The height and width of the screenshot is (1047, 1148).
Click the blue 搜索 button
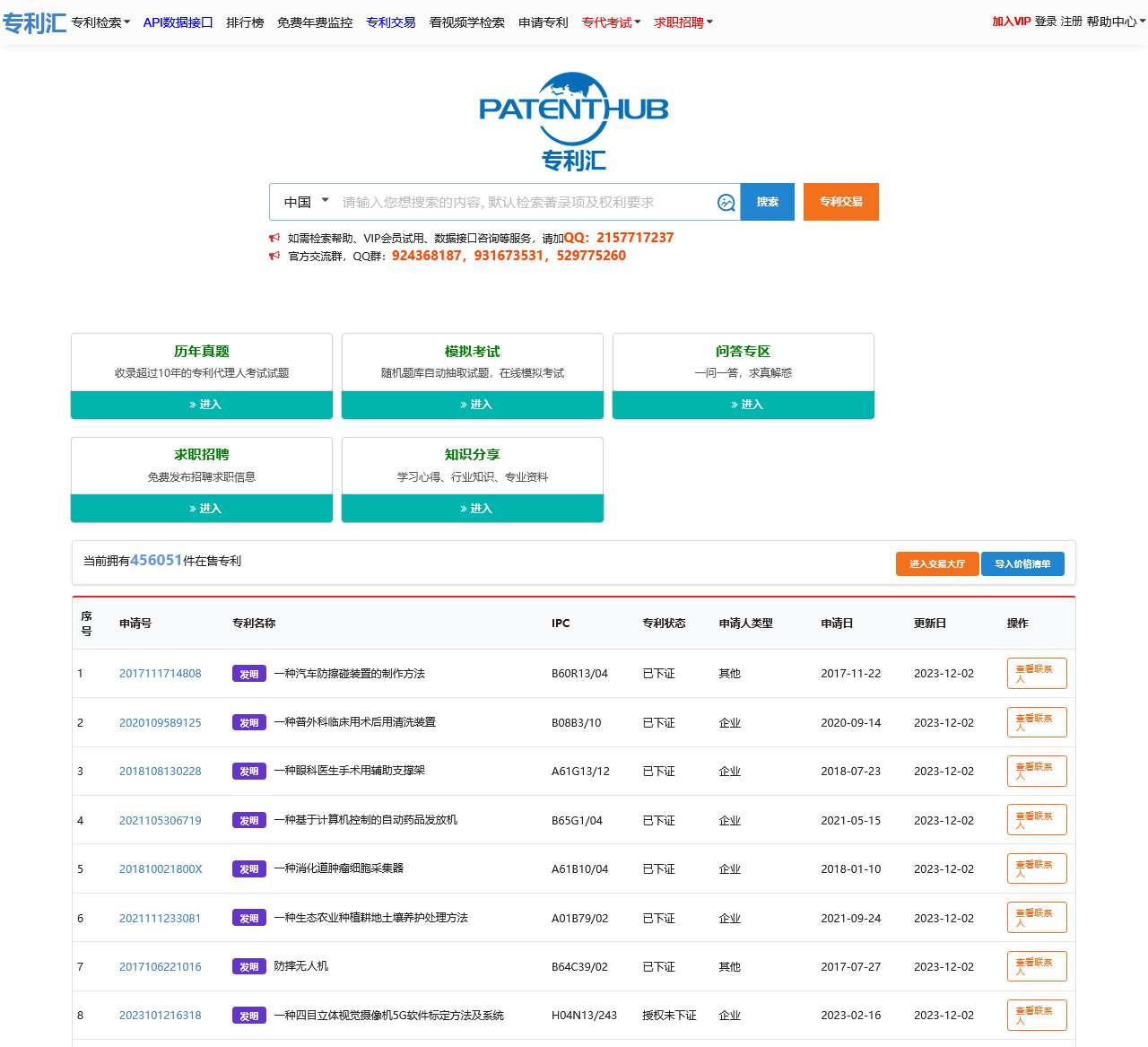coord(768,202)
